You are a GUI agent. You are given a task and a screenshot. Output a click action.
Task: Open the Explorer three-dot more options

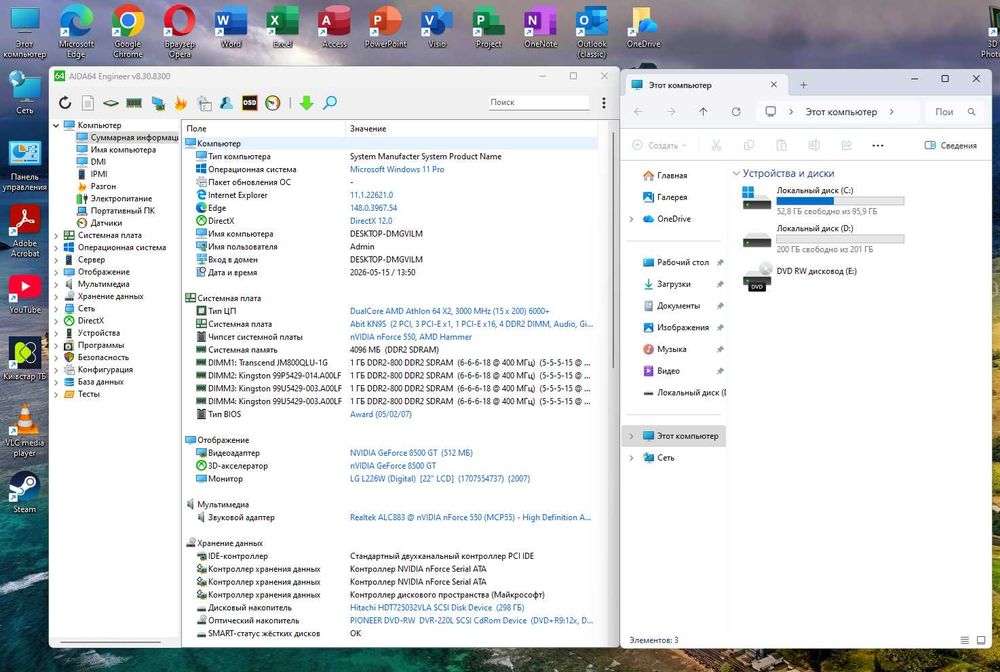(x=878, y=145)
